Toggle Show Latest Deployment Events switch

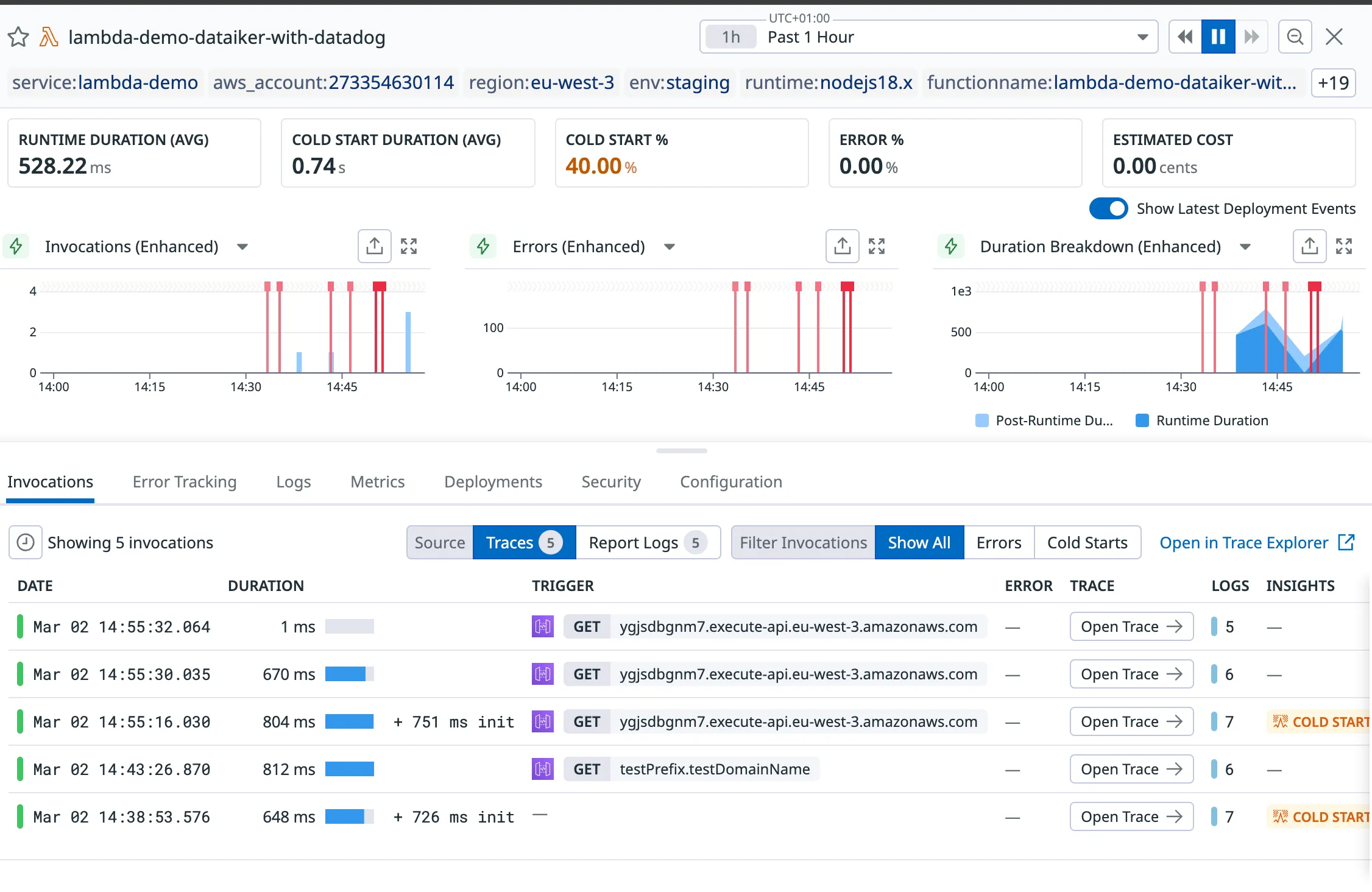(x=1108, y=209)
